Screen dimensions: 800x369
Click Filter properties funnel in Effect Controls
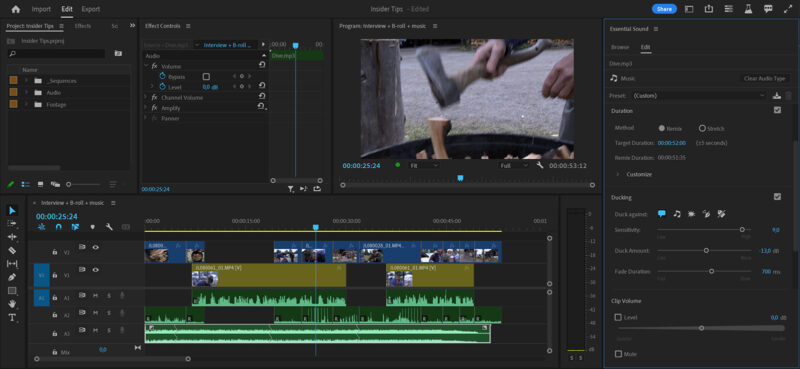pyautogui.click(x=290, y=189)
